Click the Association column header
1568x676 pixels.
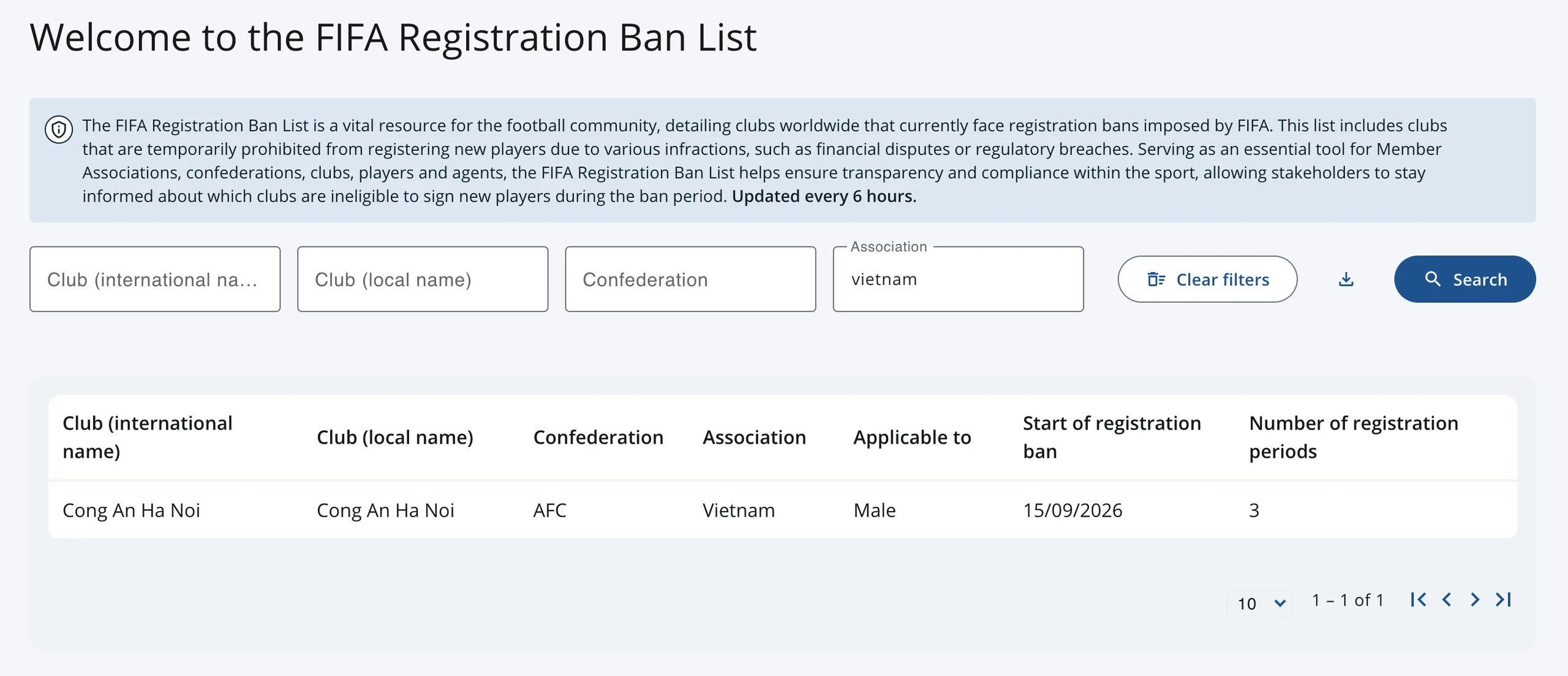point(754,437)
